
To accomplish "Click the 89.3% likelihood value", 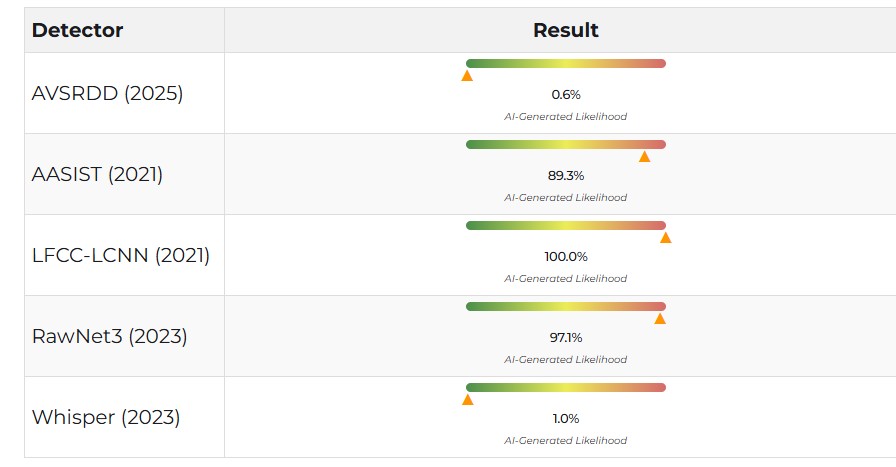I will point(565,175).
